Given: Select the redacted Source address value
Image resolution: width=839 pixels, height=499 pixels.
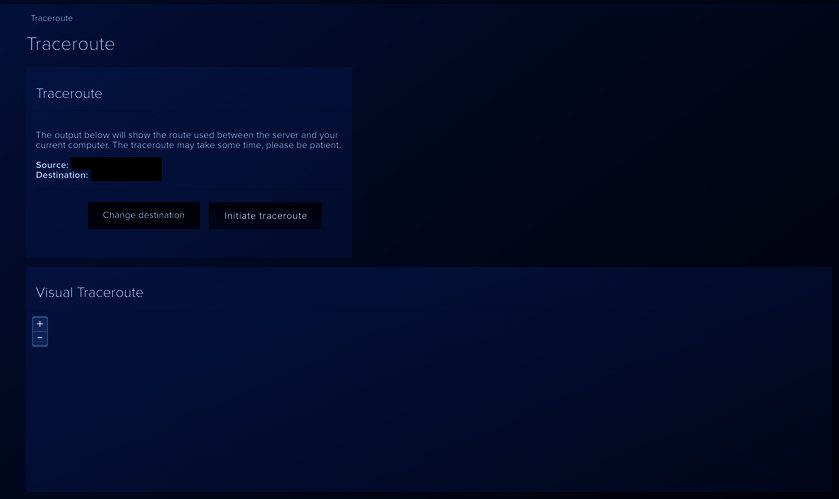Looking at the screenshot, I should click(x=115, y=164).
